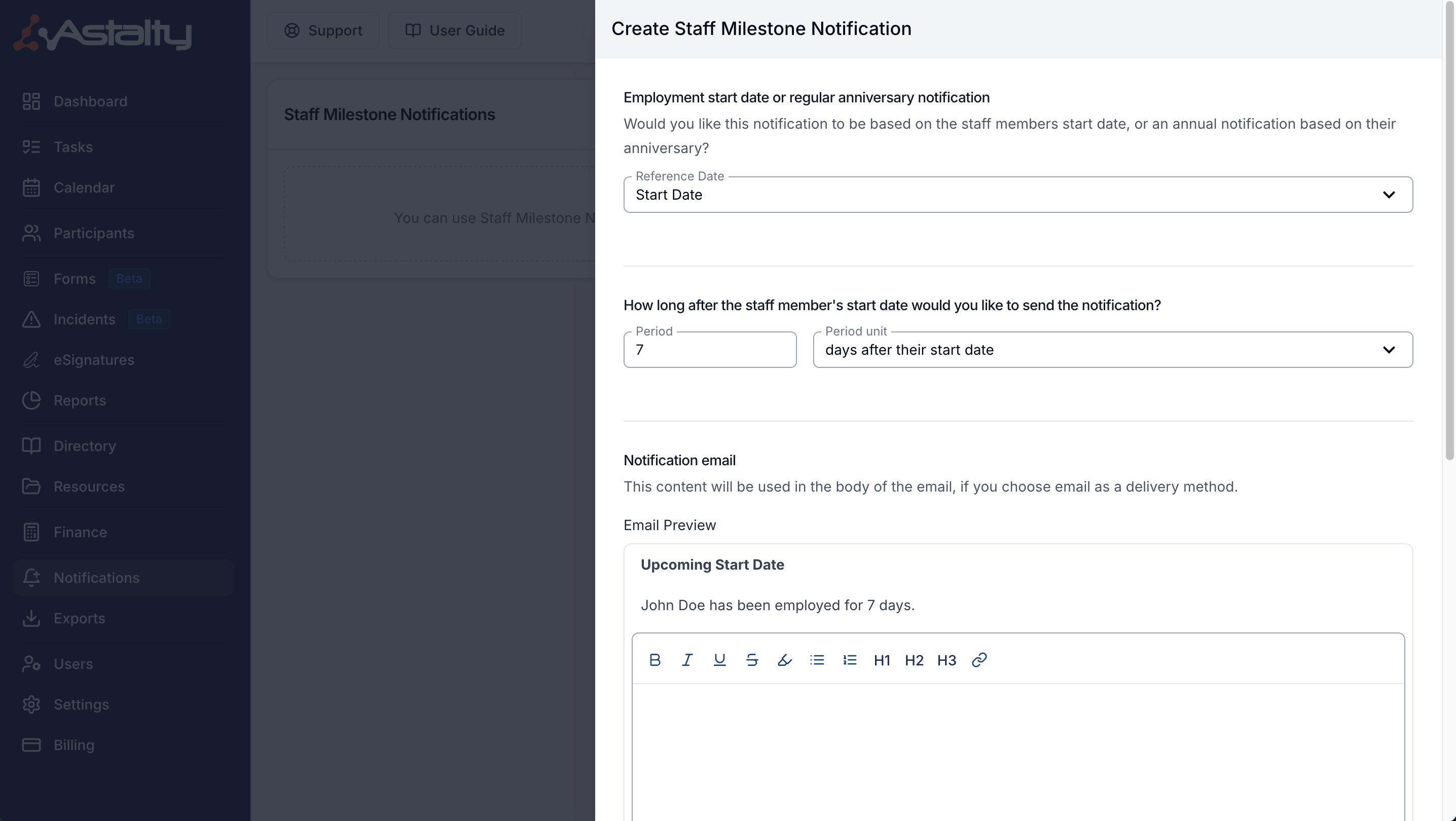
Task: Apply italic formatting in editor toolbar
Action: (687, 660)
